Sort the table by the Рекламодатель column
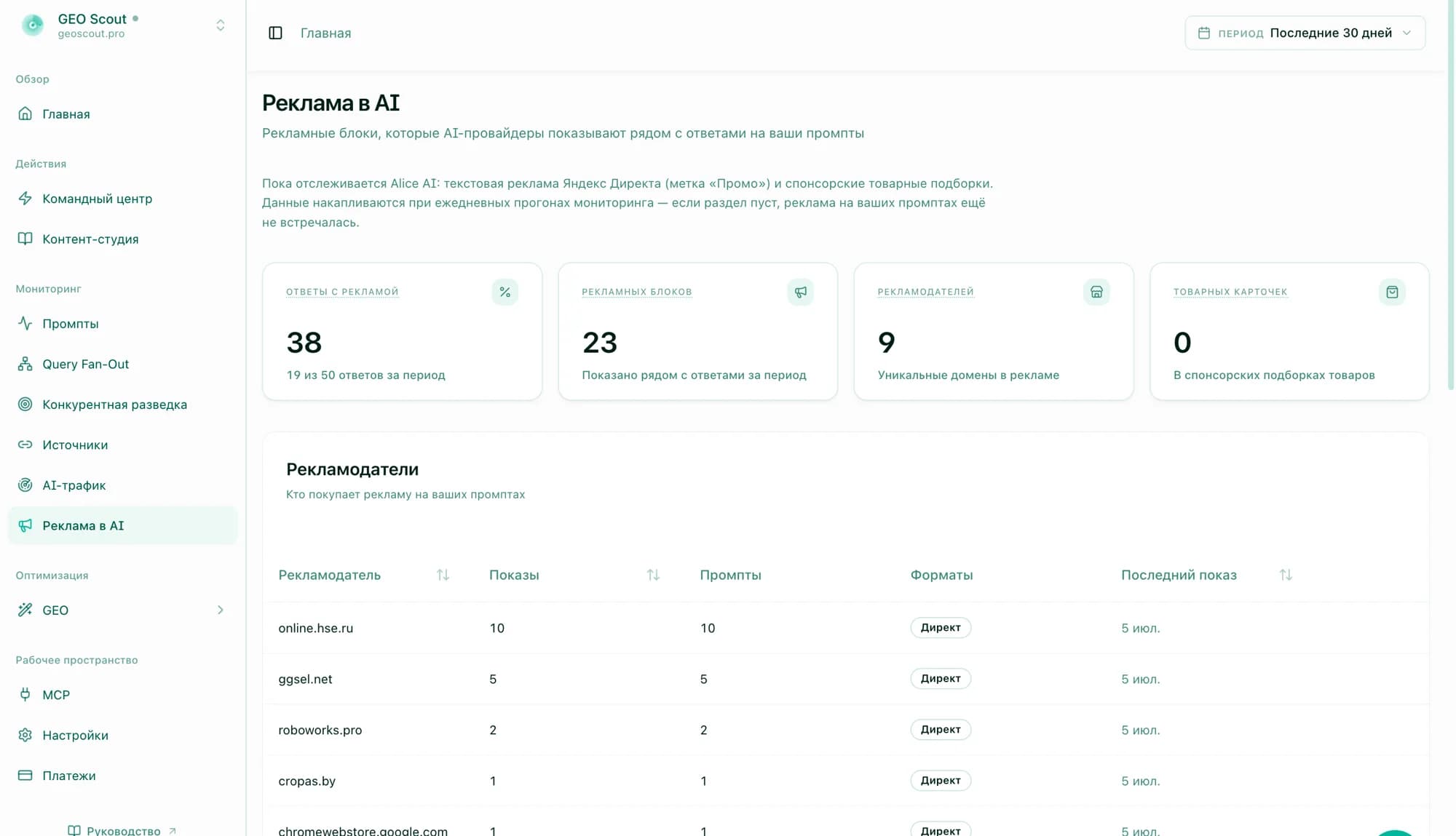The image size is (1456, 836). pos(443,575)
